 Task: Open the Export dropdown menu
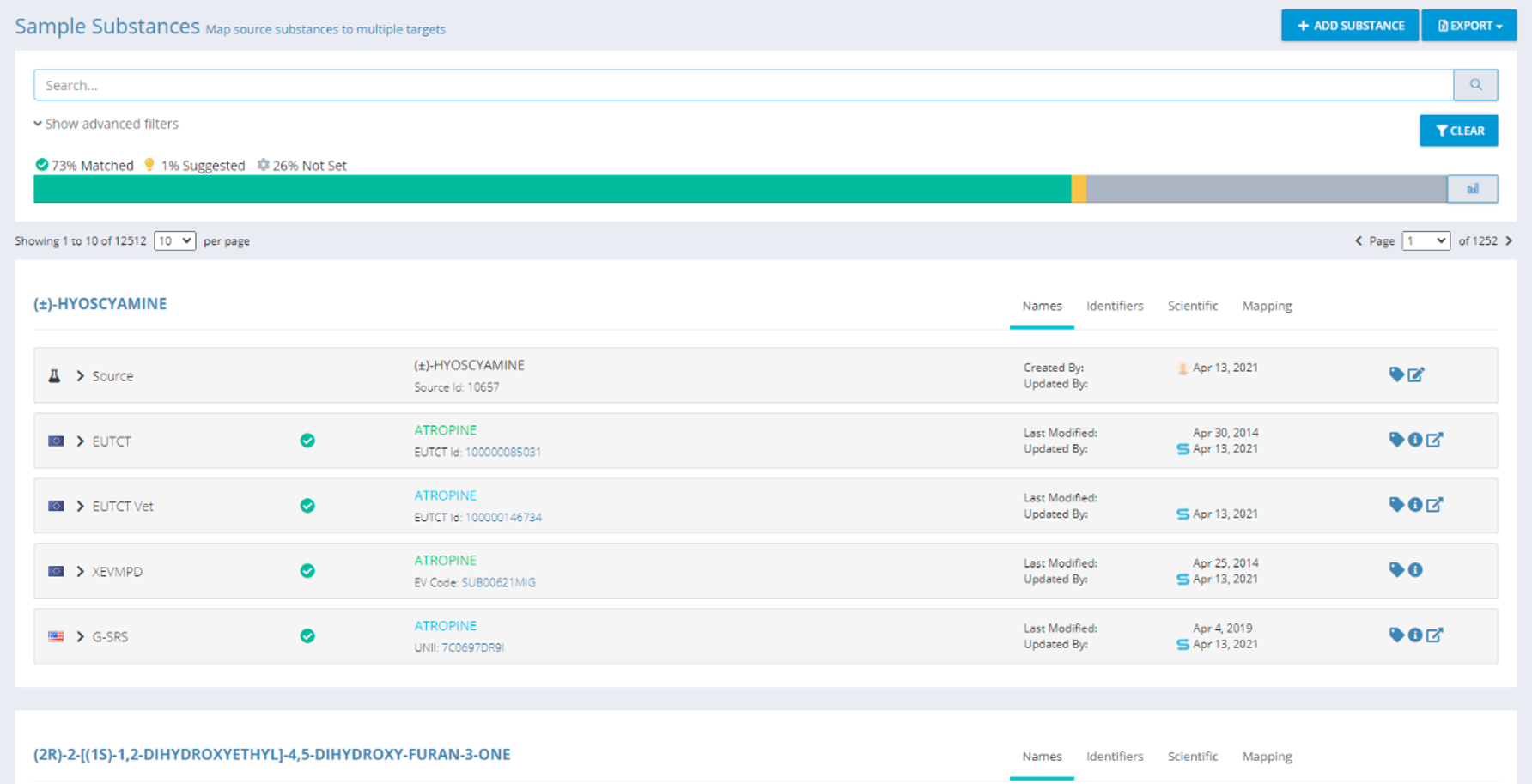tap(1469, 26)
